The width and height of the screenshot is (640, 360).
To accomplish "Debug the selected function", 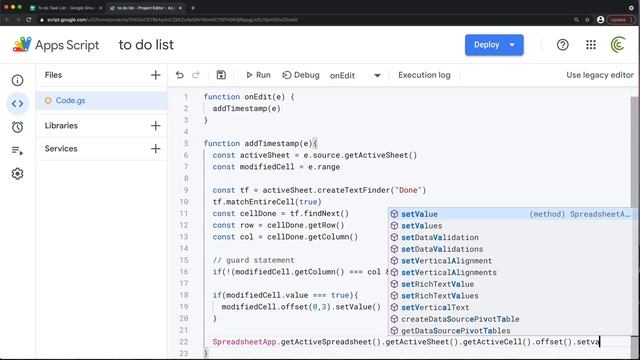I will pyautogui.click(x=301, y=75).
